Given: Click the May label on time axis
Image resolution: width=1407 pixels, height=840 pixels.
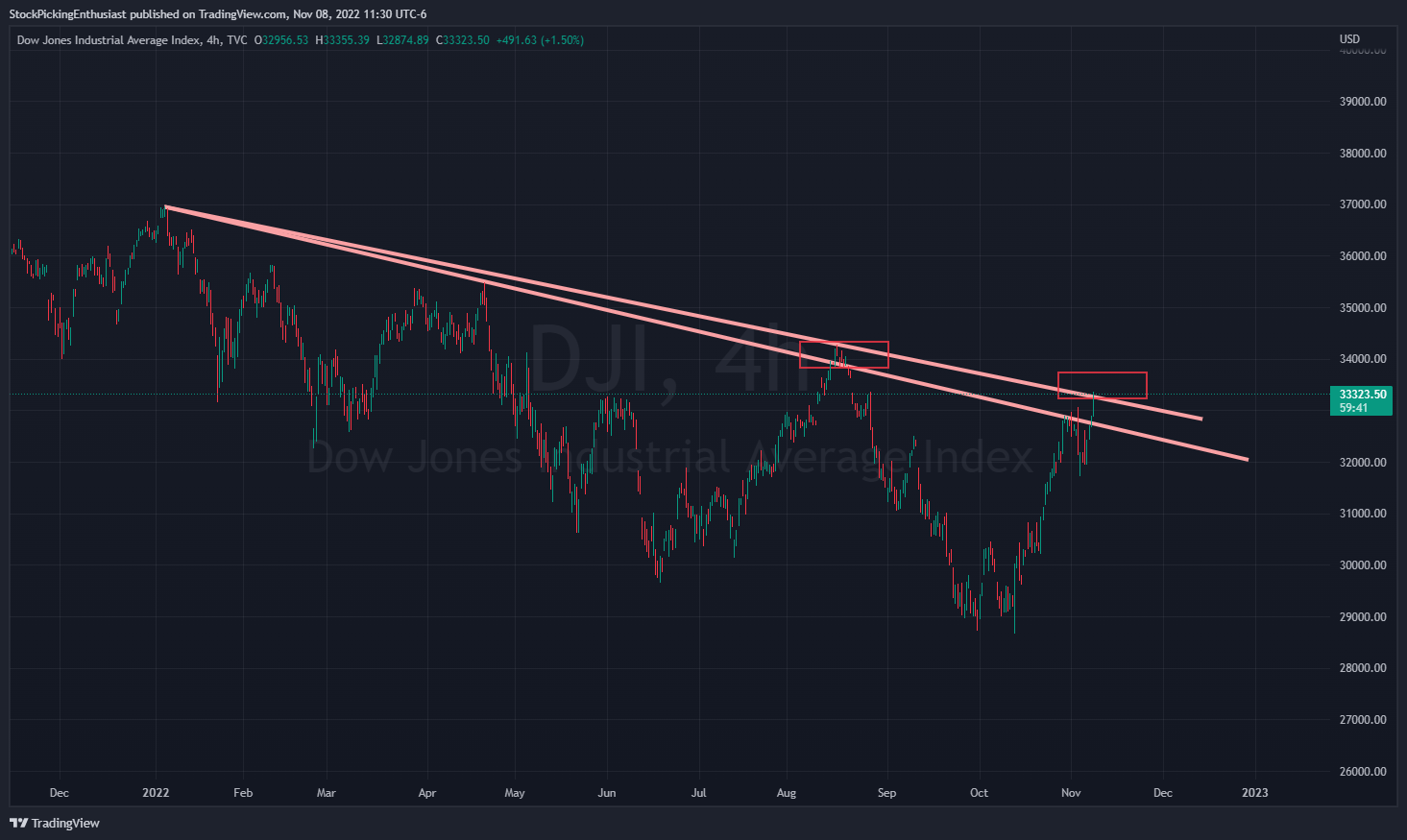Looking at the screenshot, I should [x=515, y=793].
